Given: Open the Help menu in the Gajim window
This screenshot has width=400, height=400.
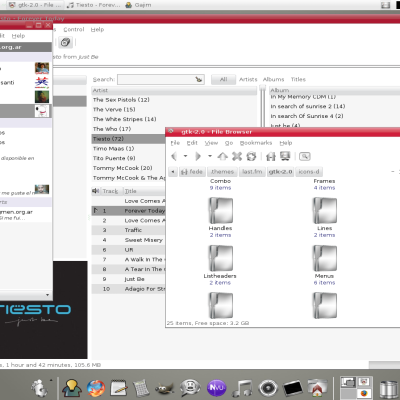Looking at the screenshot, I should (18, 36).
